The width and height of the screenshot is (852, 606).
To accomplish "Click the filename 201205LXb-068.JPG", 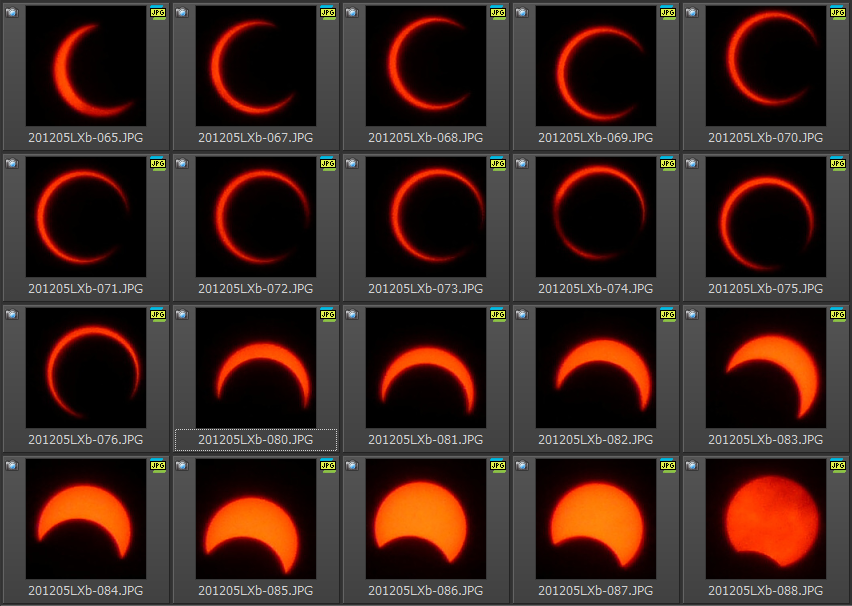I will point(426,138).
